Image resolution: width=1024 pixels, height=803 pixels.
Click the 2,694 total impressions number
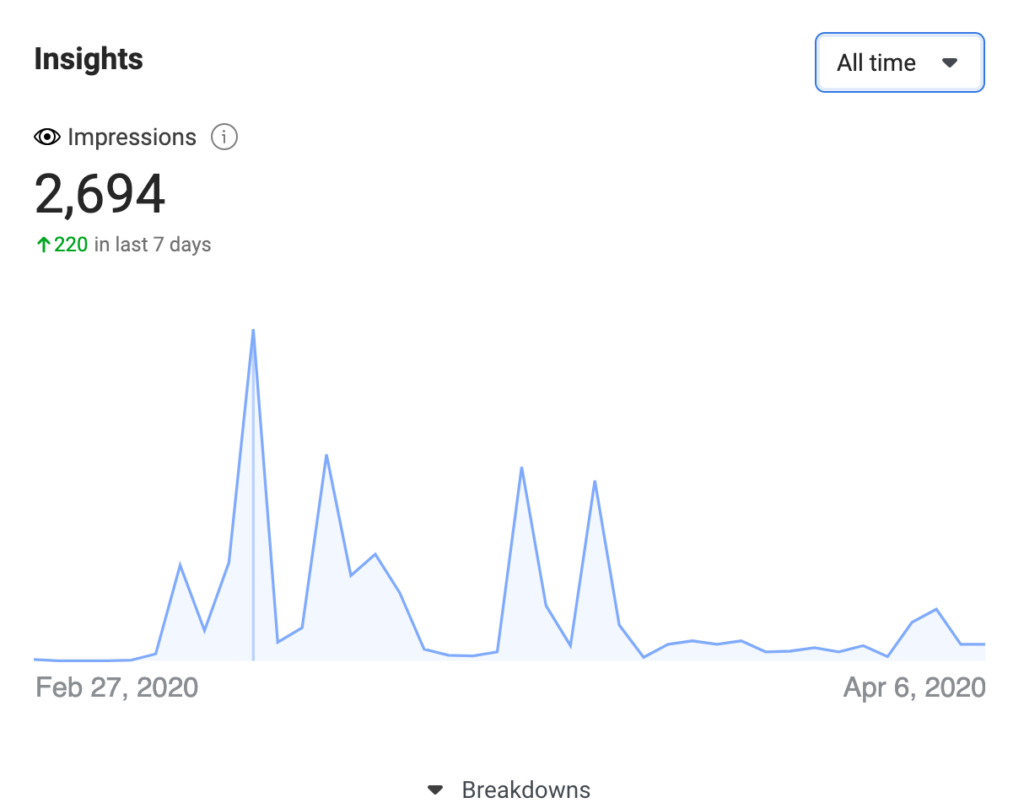[x=99, y=193]
